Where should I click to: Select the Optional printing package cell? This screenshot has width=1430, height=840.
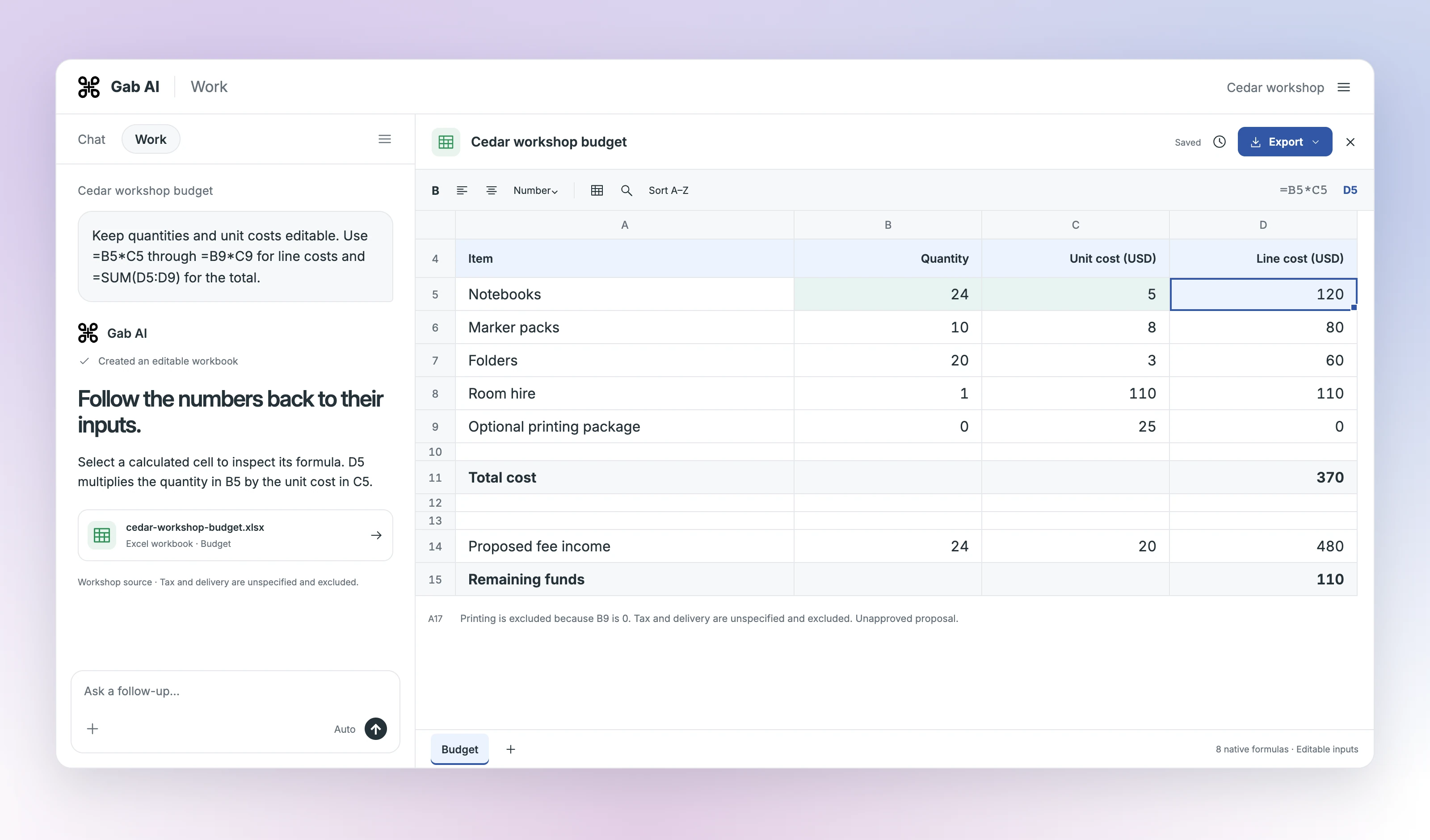[x=624, y=426]
